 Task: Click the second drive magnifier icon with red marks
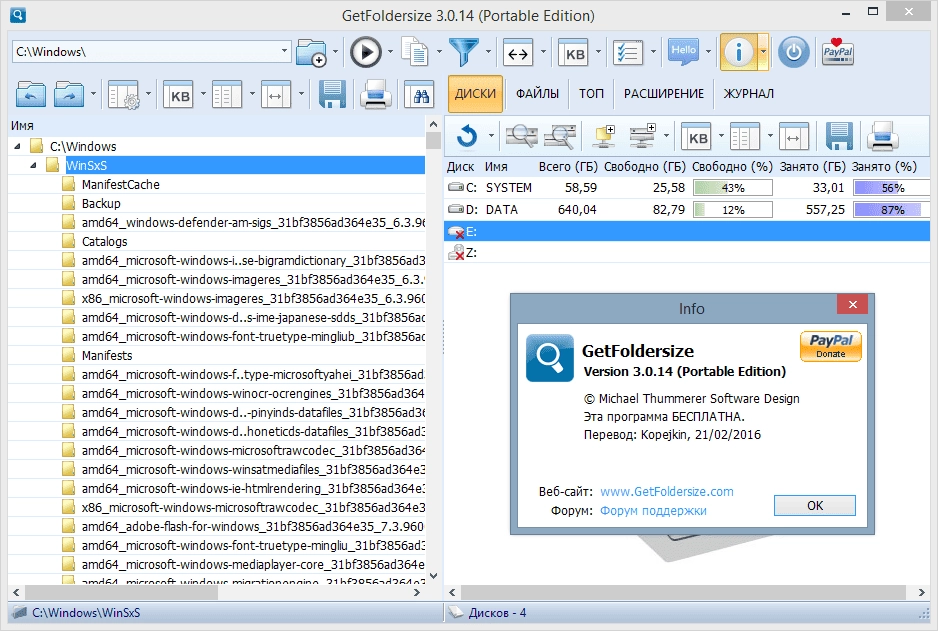(560, 136)
